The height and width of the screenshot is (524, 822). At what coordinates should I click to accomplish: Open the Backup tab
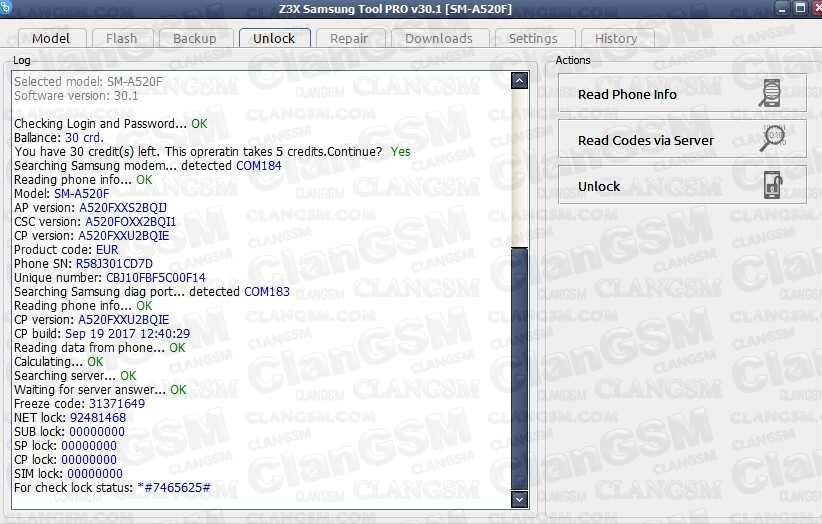[194, 38]
